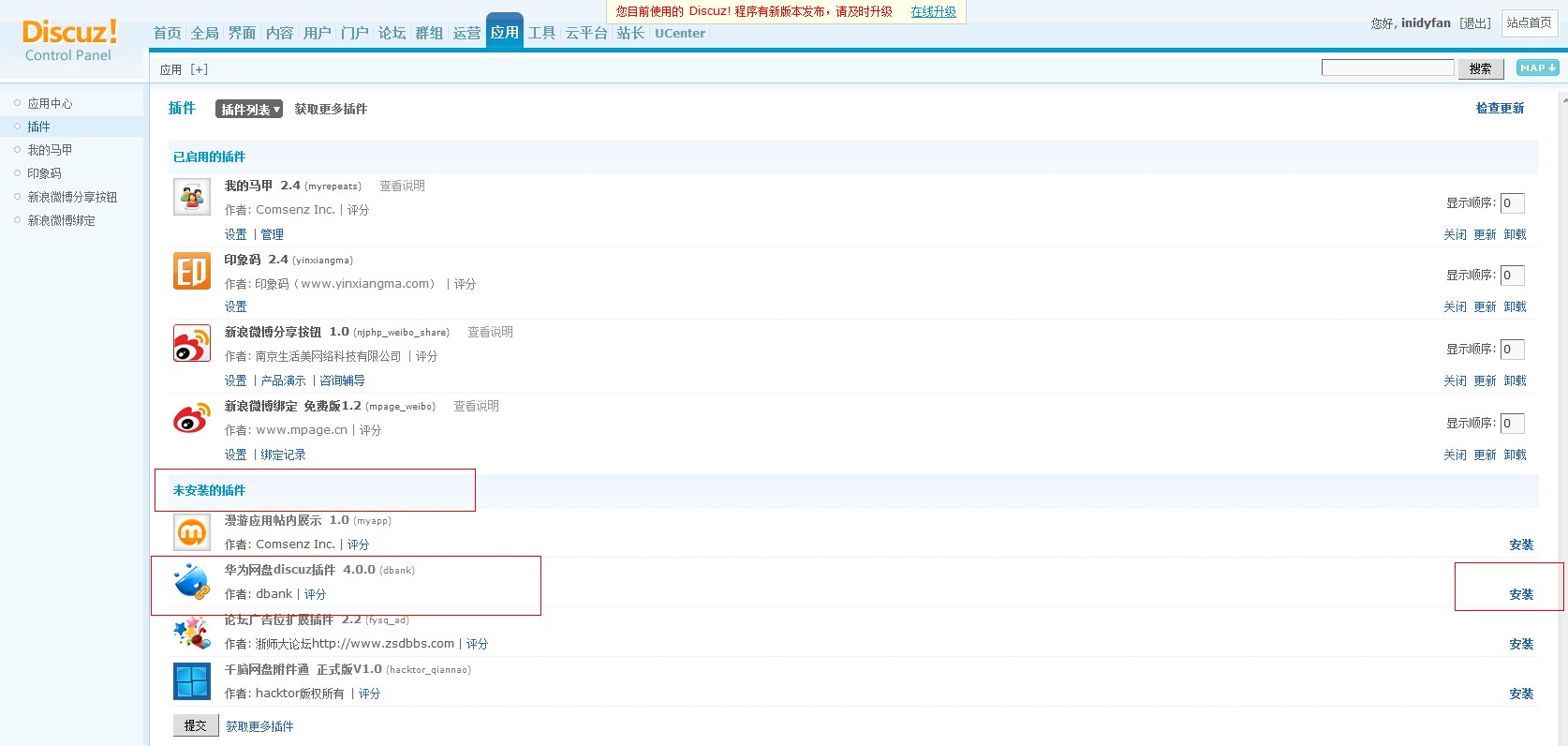Viewport: 1568px width, 746px height.
Task: Click the 印象码 plugin icon
Action: click(x=192, y=271)
